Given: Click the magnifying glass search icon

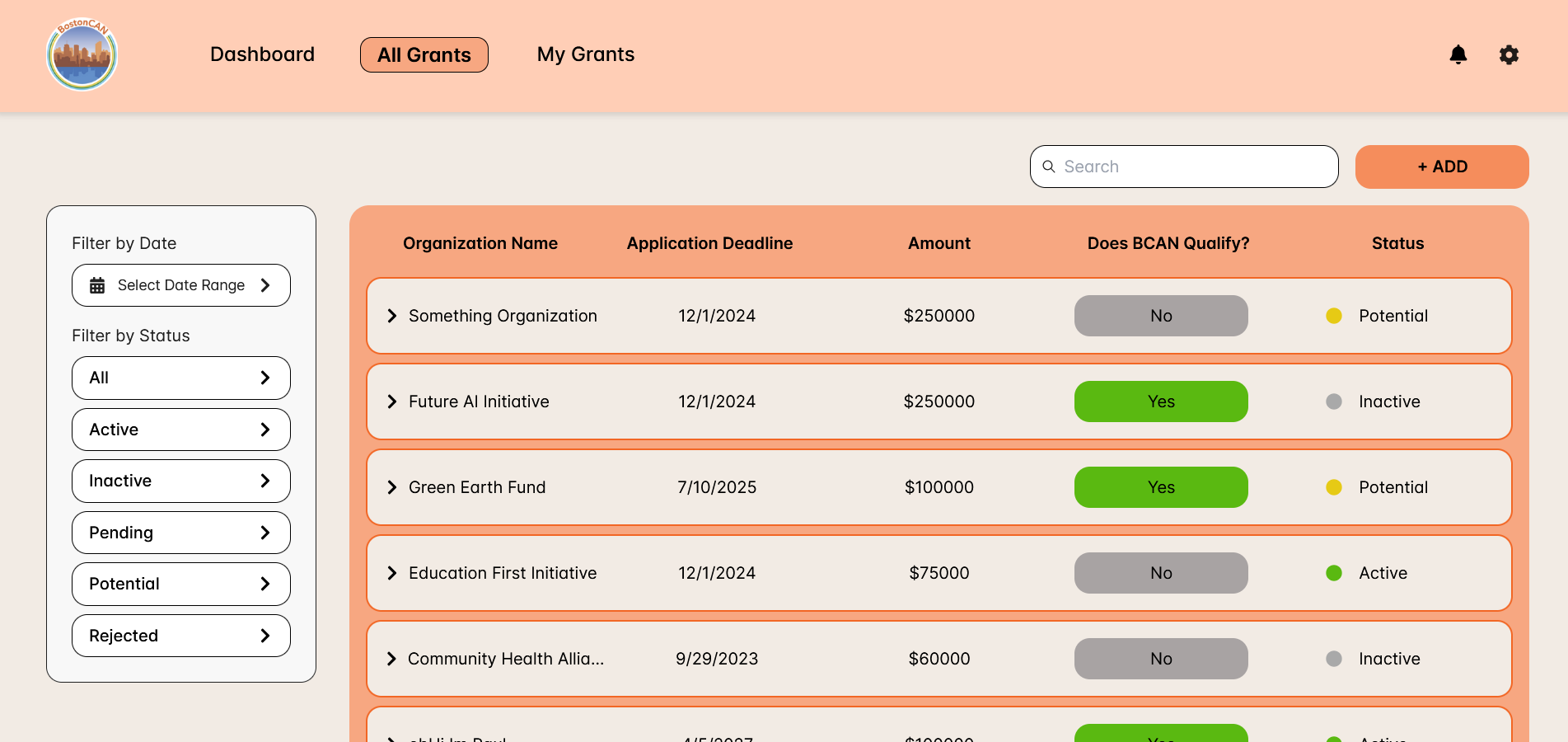Looking at the screenshot, I should (1049, 167).
